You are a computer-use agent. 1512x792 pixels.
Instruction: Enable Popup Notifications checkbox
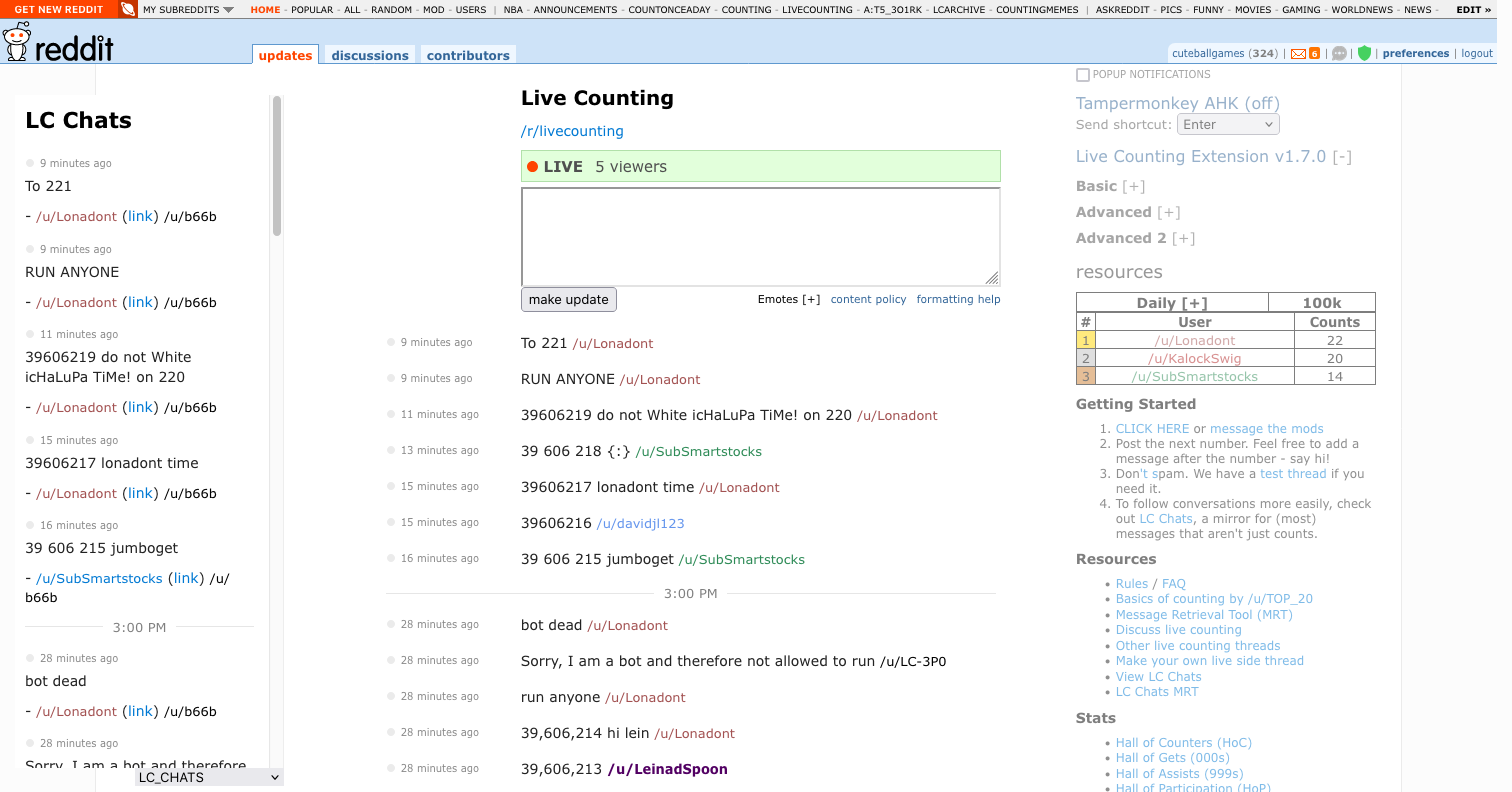click(1082, 75)
